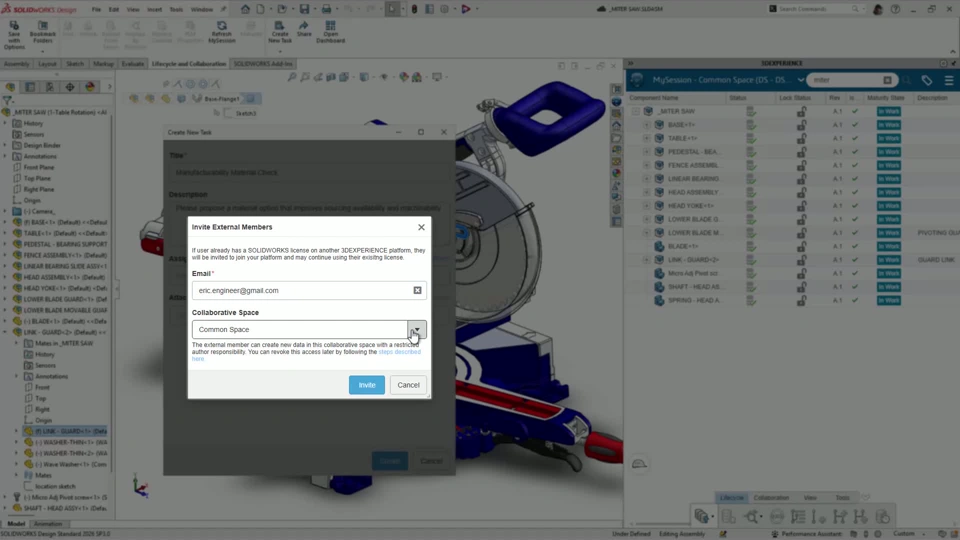Image resolution: width=960 pixels, height=540 pixels.
Task: Open the 'steps described here' link
Action: [x=399, y=352]
